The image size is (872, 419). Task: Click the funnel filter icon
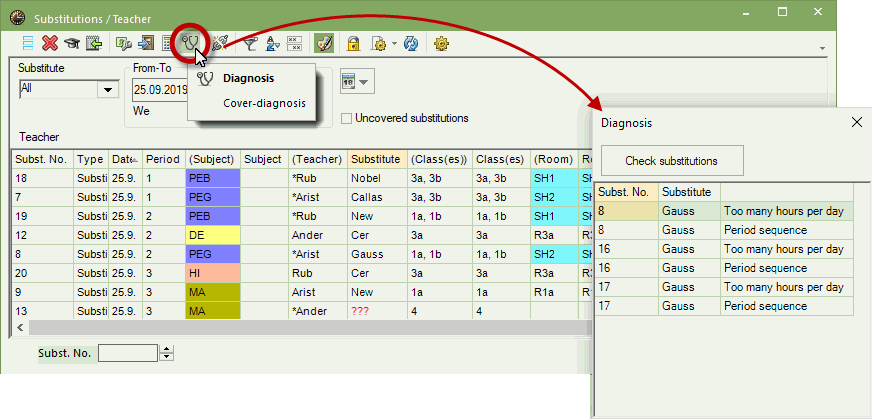pos(250,43)
